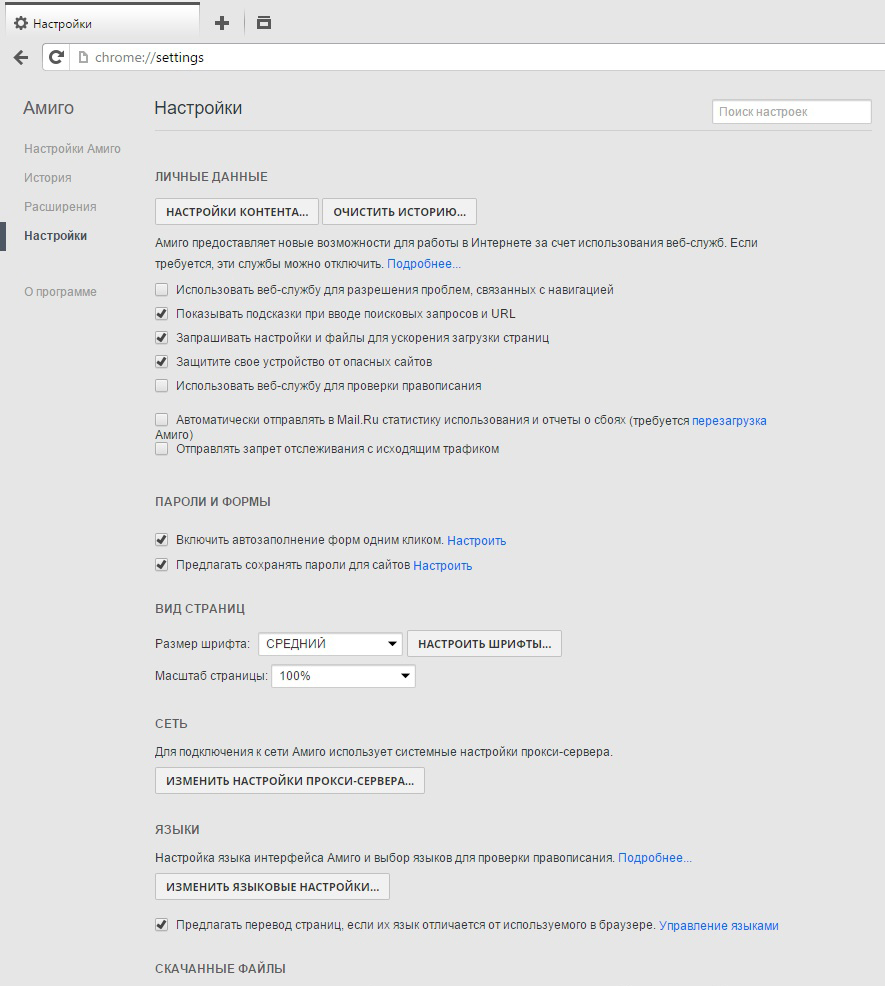The image size is (885, 986).
Task: Click ИЗМЕНИТЬ НАСТРОЙКИ ПРОКСИ-СЕРВЕРА button
Action: 290,780
